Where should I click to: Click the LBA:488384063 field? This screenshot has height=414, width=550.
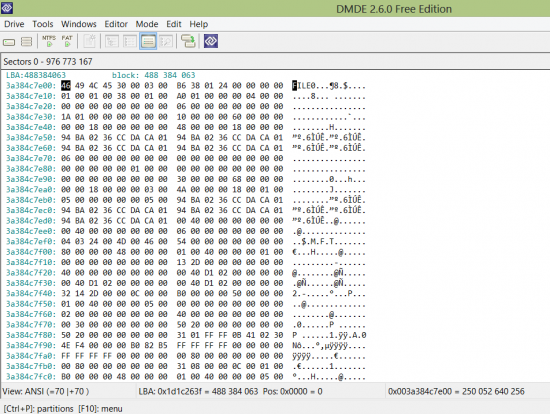pyautogui.click(x=36, y=75)
